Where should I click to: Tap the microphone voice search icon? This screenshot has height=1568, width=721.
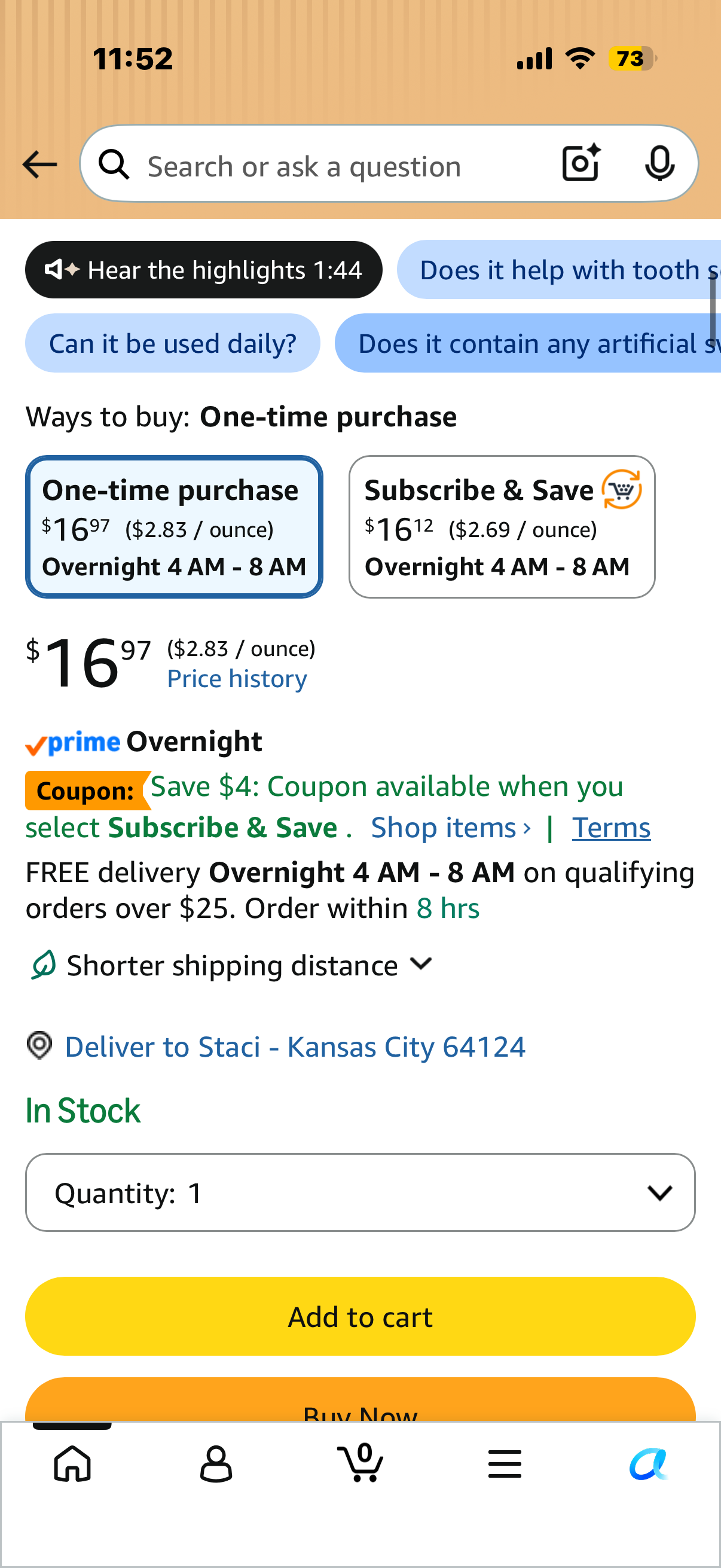point(659,164)
